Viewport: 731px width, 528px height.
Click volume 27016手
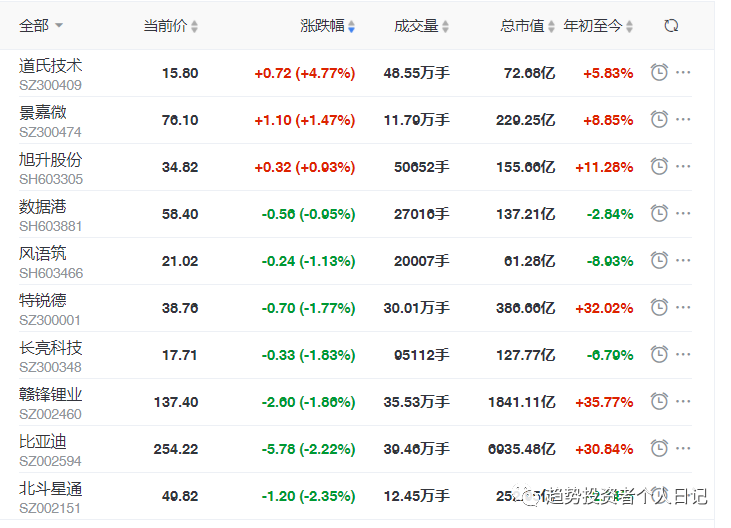point(421,214)
